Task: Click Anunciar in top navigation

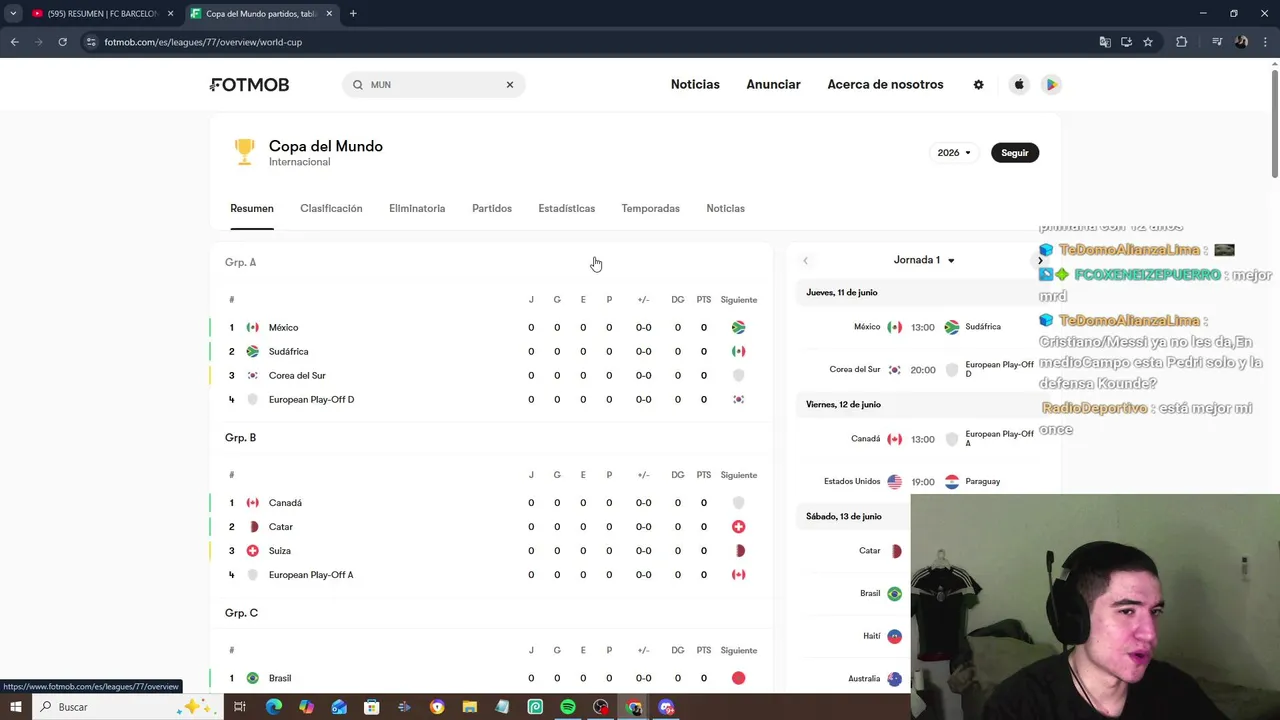Action: [x=773, y=85]
